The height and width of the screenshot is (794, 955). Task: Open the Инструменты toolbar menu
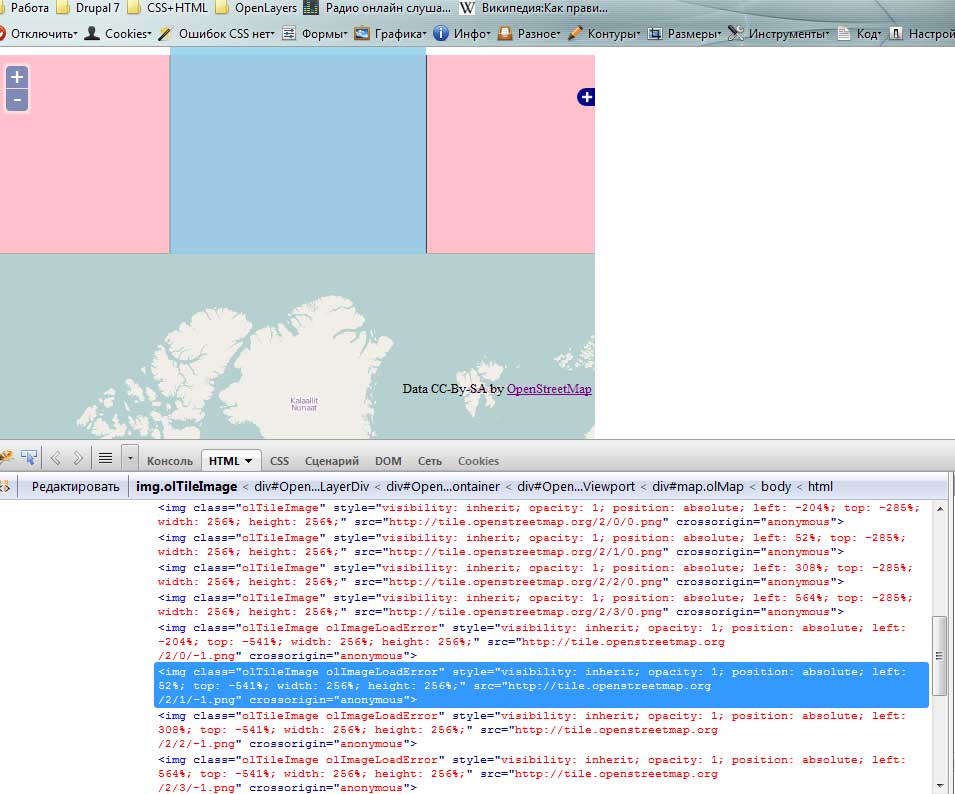click(779, 33)
